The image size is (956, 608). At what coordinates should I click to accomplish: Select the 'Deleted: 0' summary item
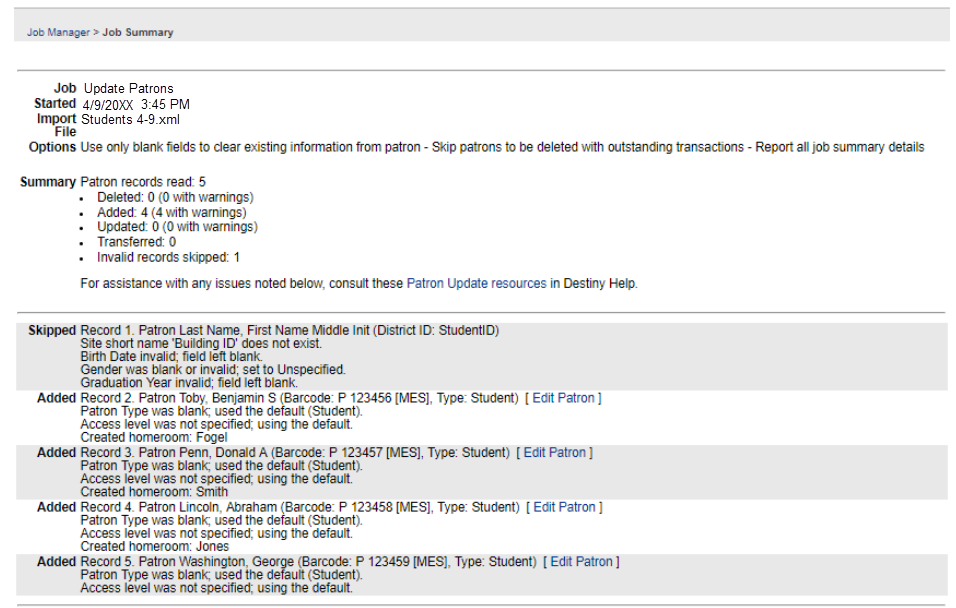[x=175, y=197]
